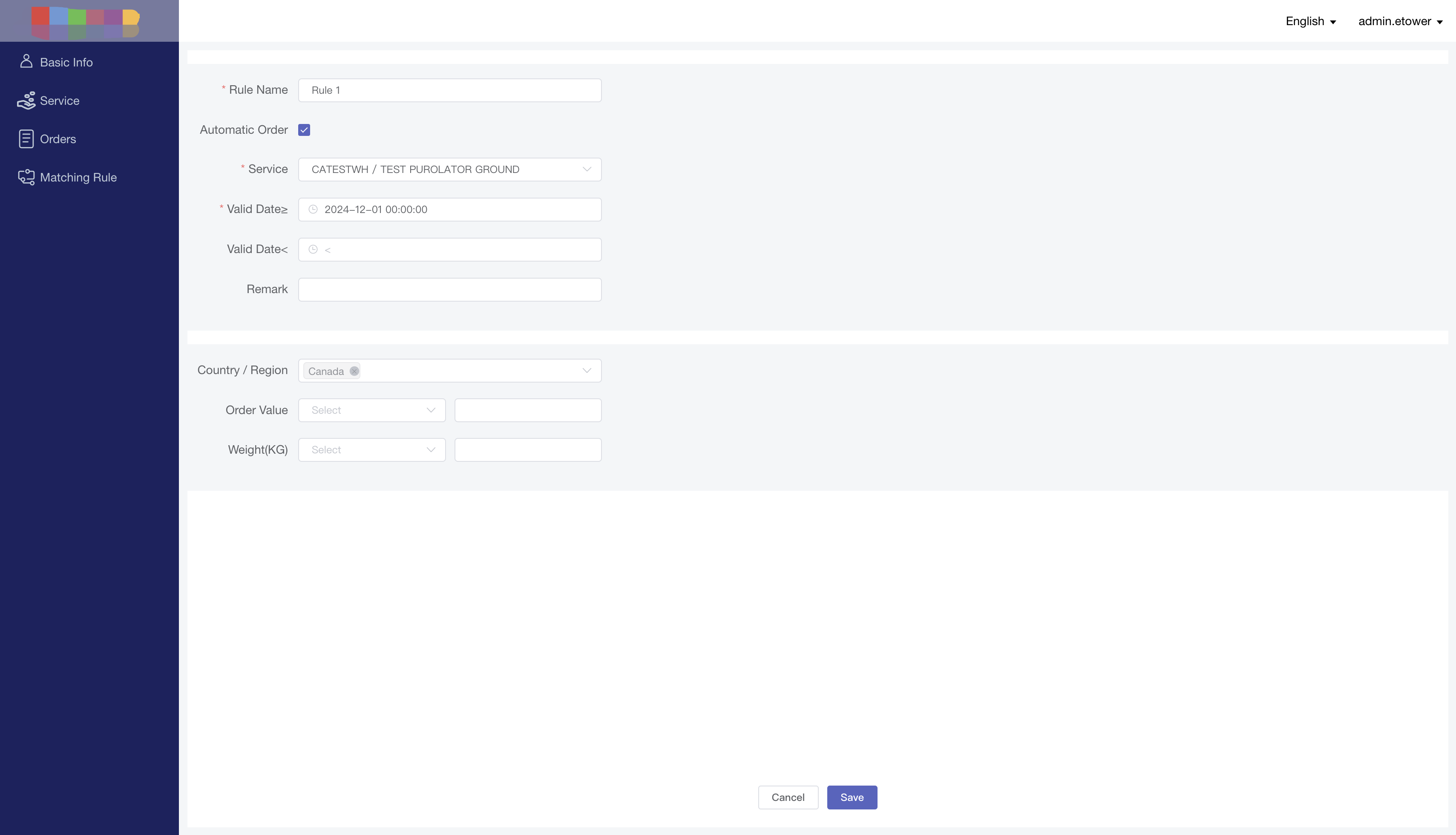Image resolution: width=1456 pixels, height=835 pixels.
Task: Go to Orders in the sidebar
Action: tap(58, 139)
